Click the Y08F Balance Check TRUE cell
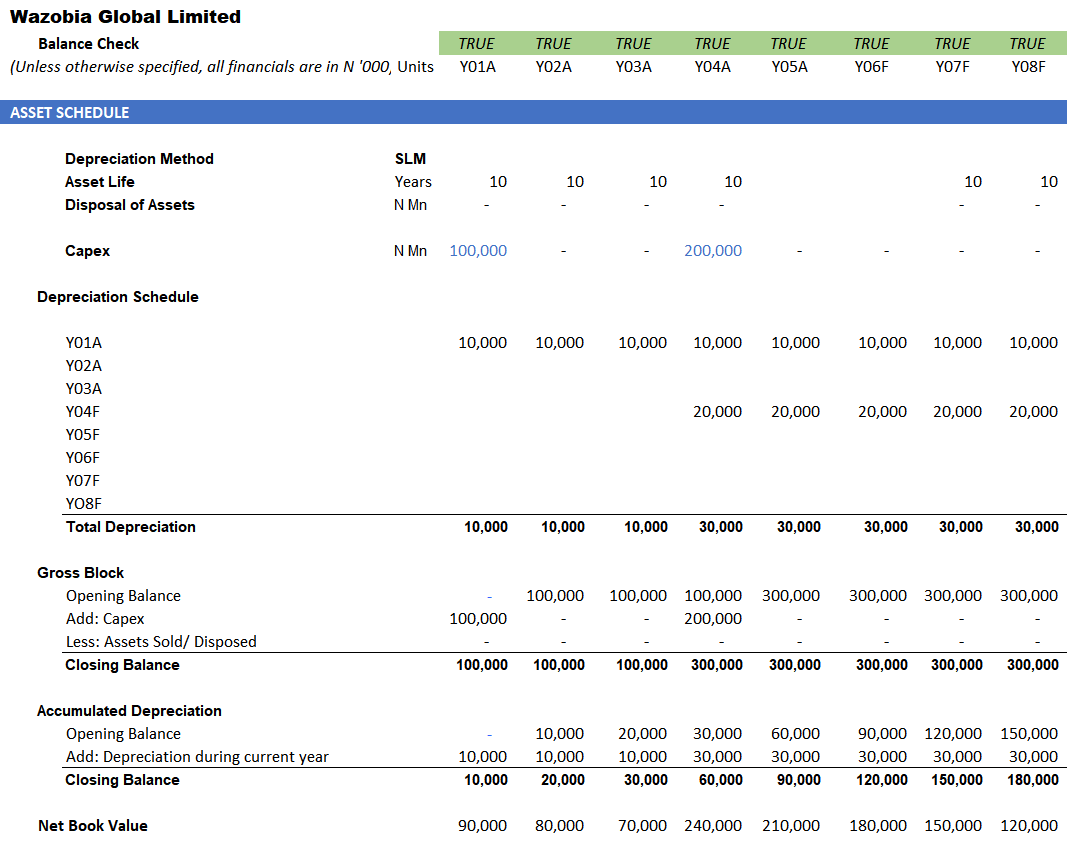This screenshot has height=842, width=1067. (x=1027, y=44)
